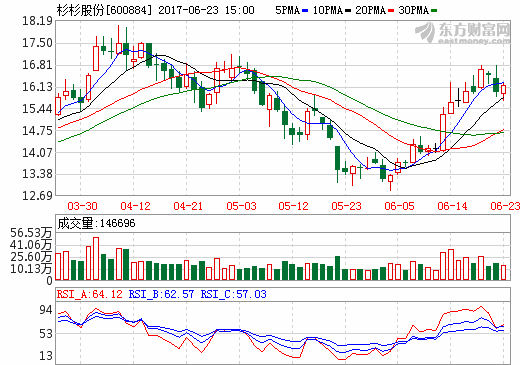This screenshot has height=365, width=520.
Task: Click the 5PMA legend label
Action: (287, 10)
